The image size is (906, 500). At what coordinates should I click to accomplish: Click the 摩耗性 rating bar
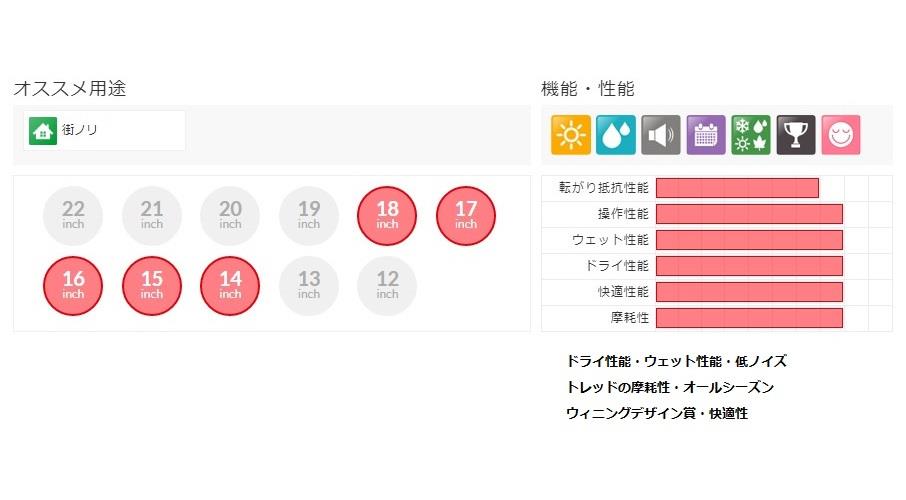(749, 318)
